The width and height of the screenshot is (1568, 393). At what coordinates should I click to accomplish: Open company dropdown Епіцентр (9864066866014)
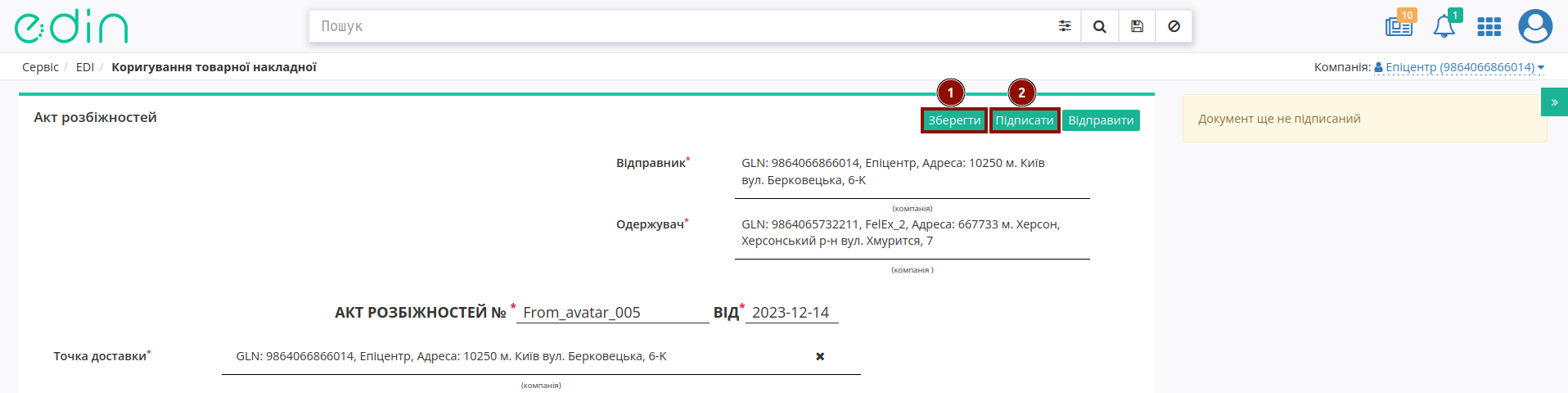[1459, 67]
